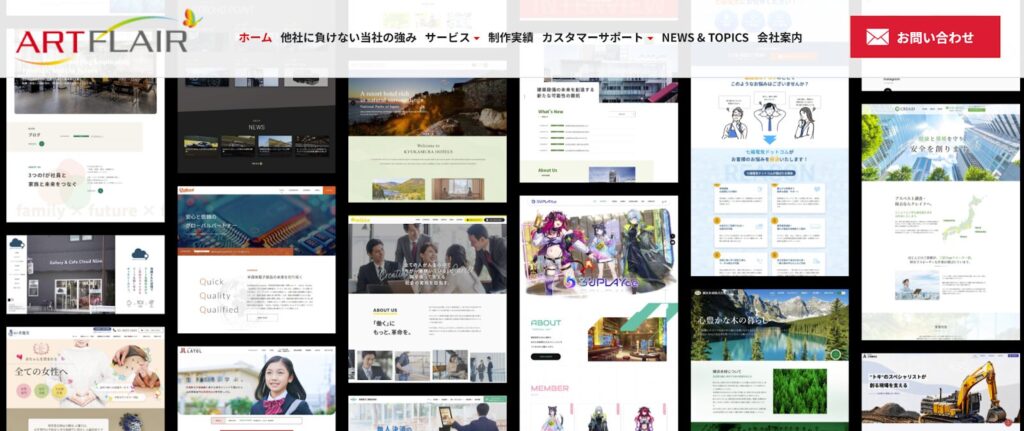Open the family × future site thumbnail
The width and height of the screenshot is (1024, 431).
86,150
